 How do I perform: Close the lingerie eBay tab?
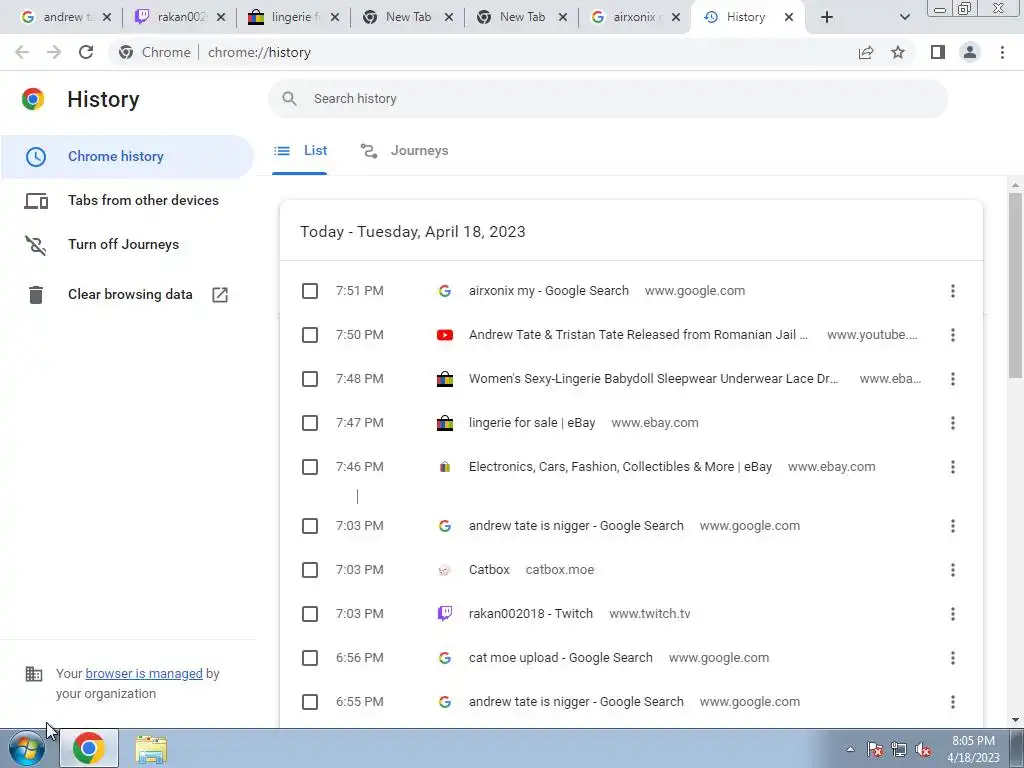coord(335,18)
